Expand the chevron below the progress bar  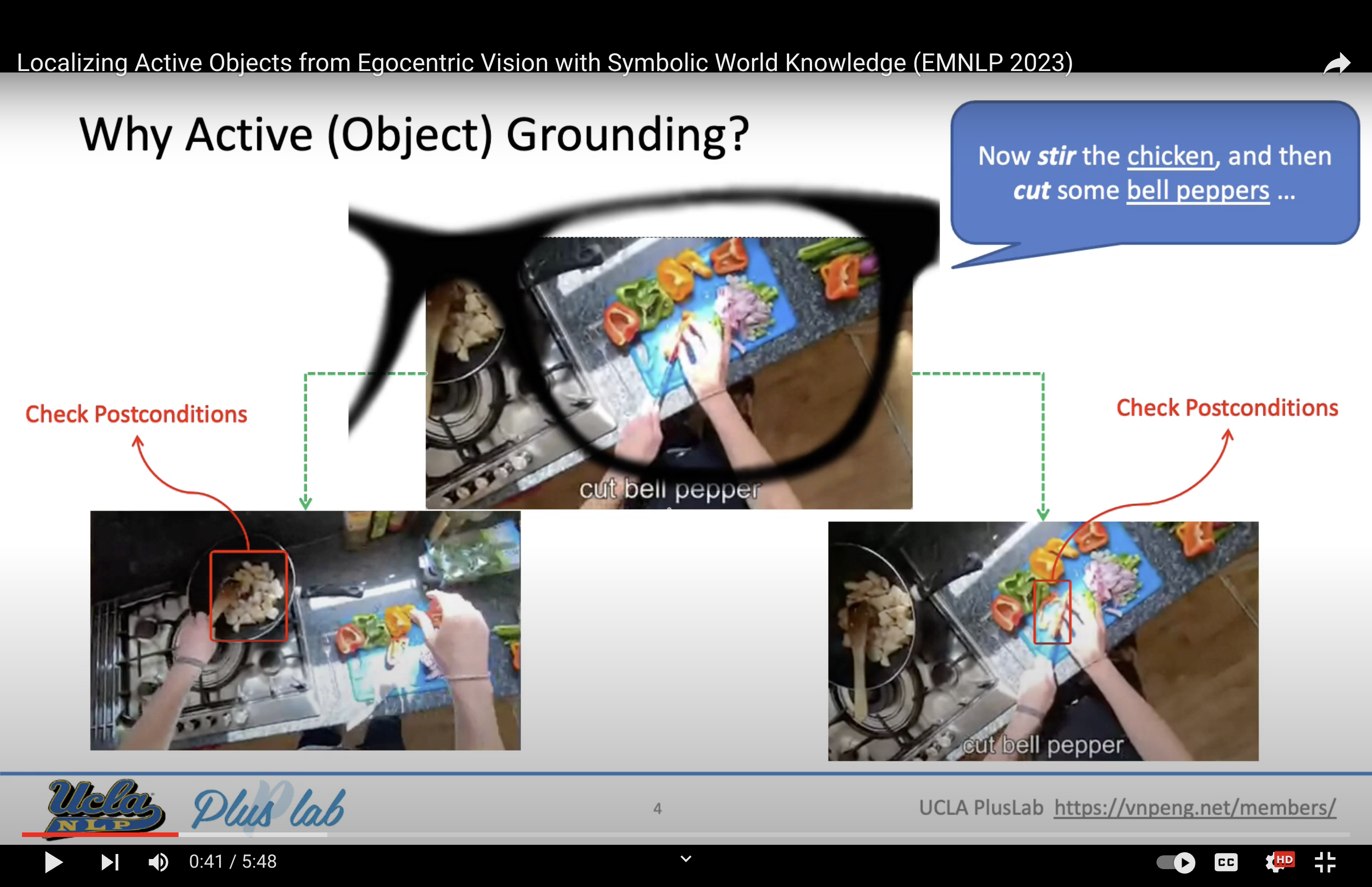tap(686, 859)
